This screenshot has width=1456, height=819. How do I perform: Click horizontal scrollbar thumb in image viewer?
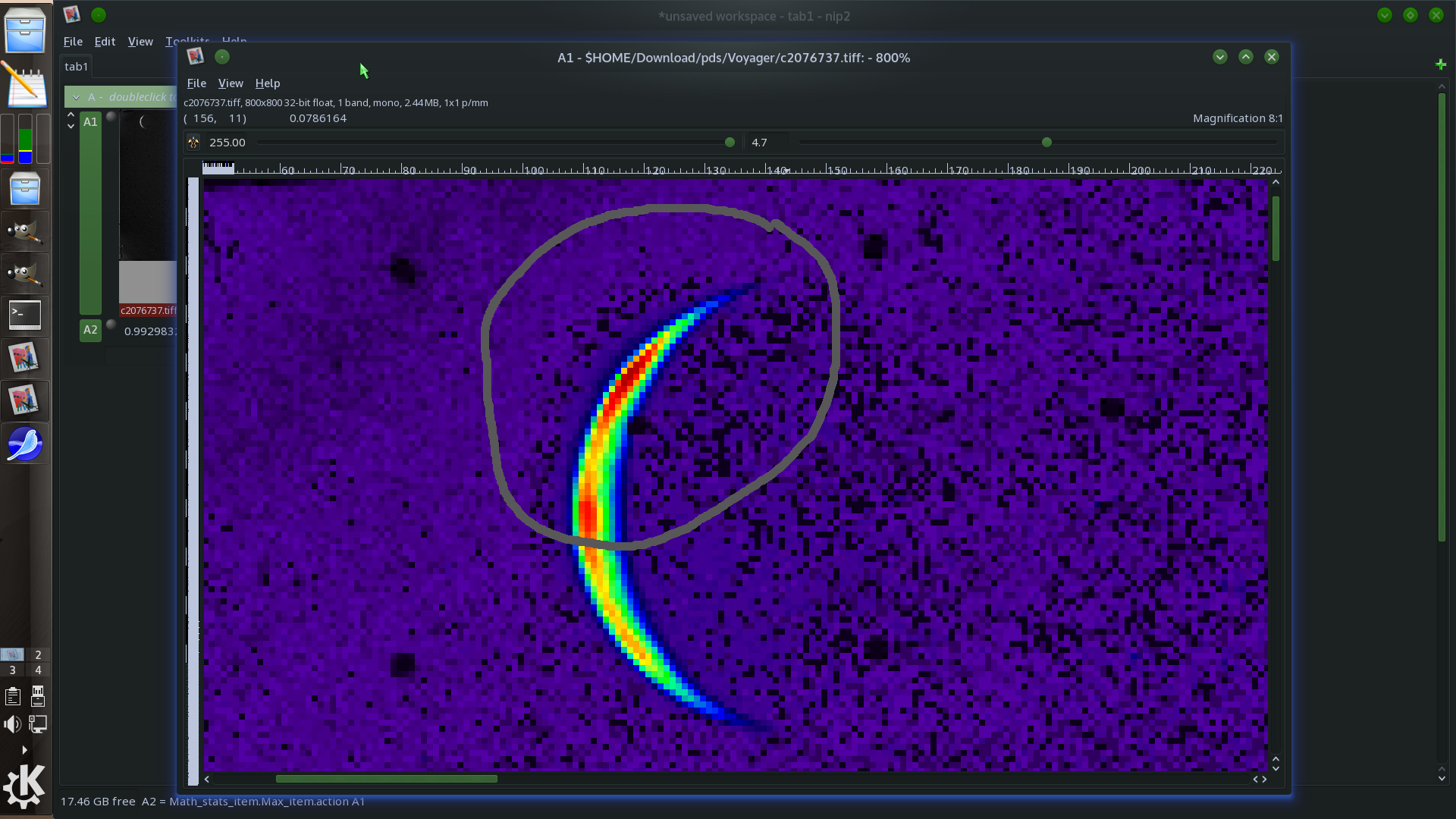coord(387,779)
